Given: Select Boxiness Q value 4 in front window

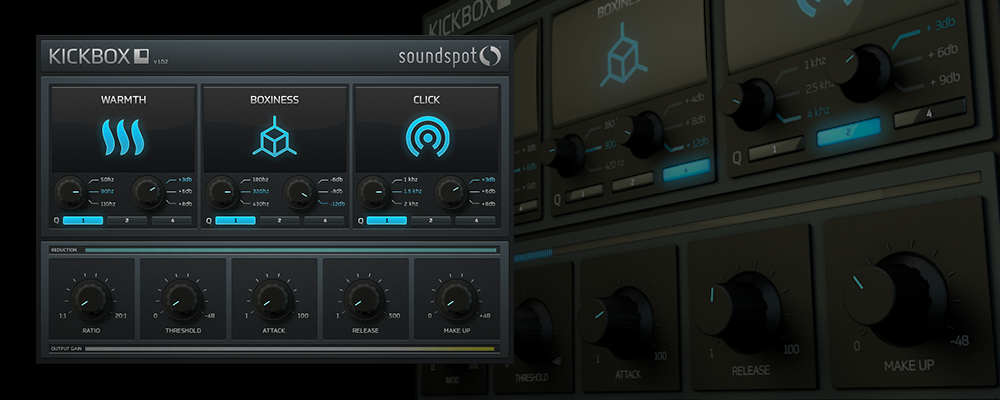Looking at the screenshot, I should pos(324,220).
